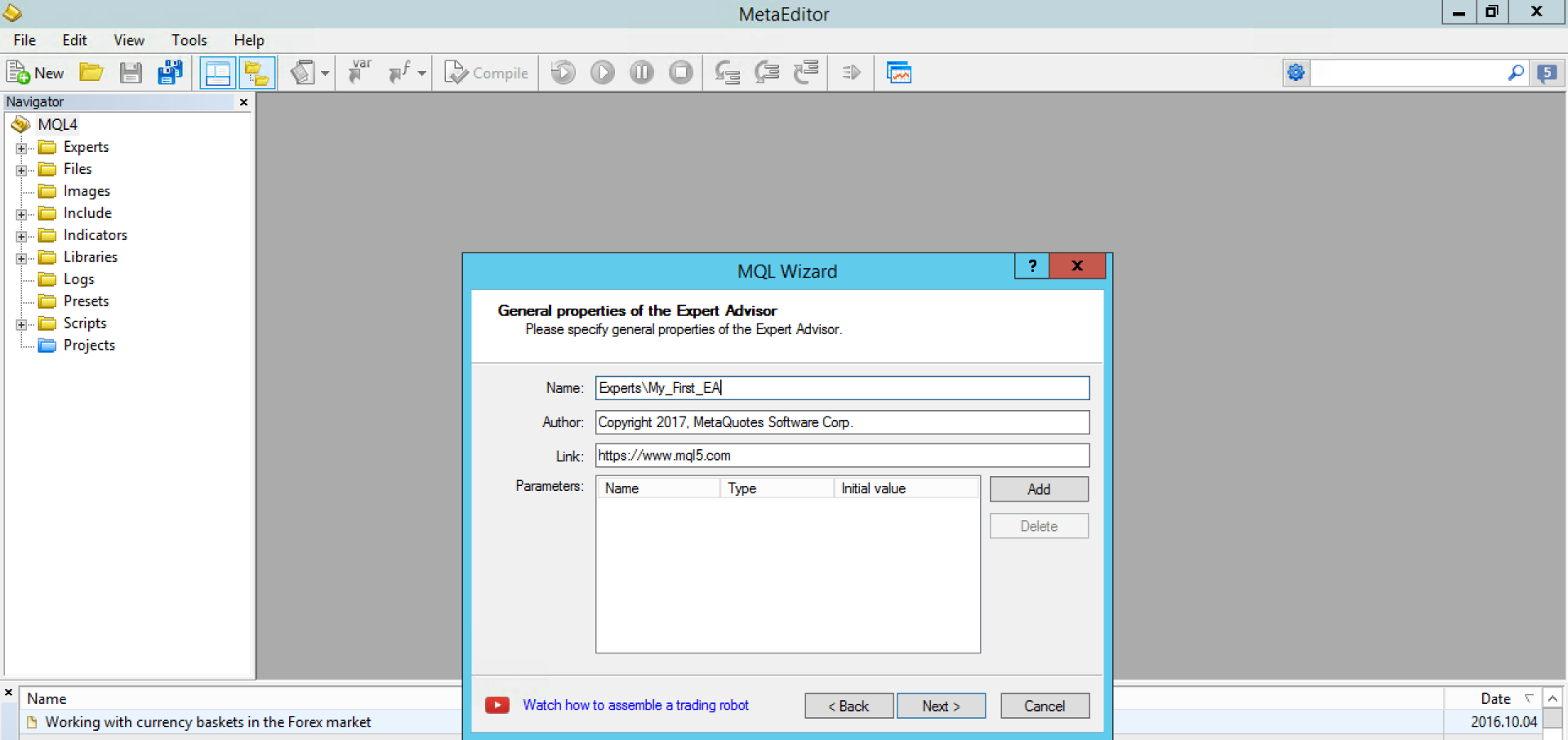Select the Logs folder
Image resolution: width=1568 pixels, height=740 pixels.
pyautogui.click(x=78, y=279)
